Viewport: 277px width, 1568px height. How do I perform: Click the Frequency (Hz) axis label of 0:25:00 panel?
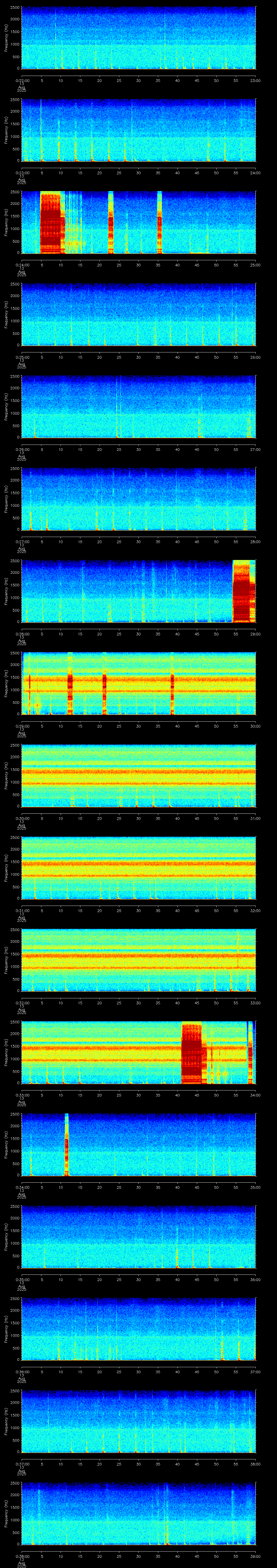(6, 315)
